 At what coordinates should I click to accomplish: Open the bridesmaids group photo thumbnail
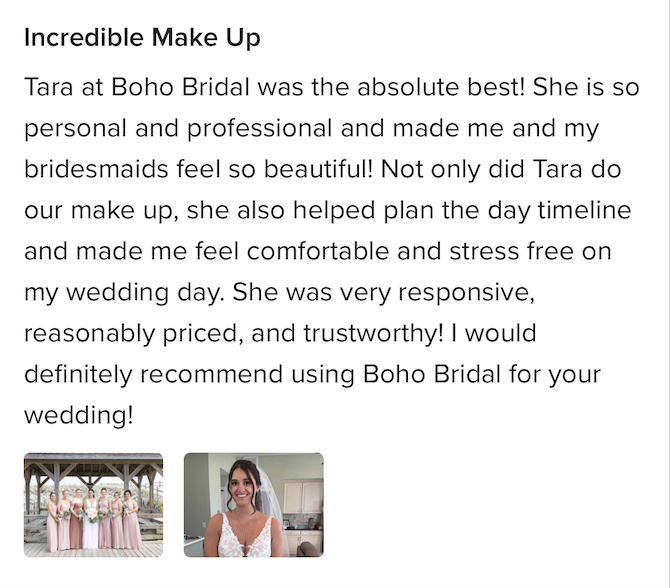pyautogui.click(x=93, y=505)
